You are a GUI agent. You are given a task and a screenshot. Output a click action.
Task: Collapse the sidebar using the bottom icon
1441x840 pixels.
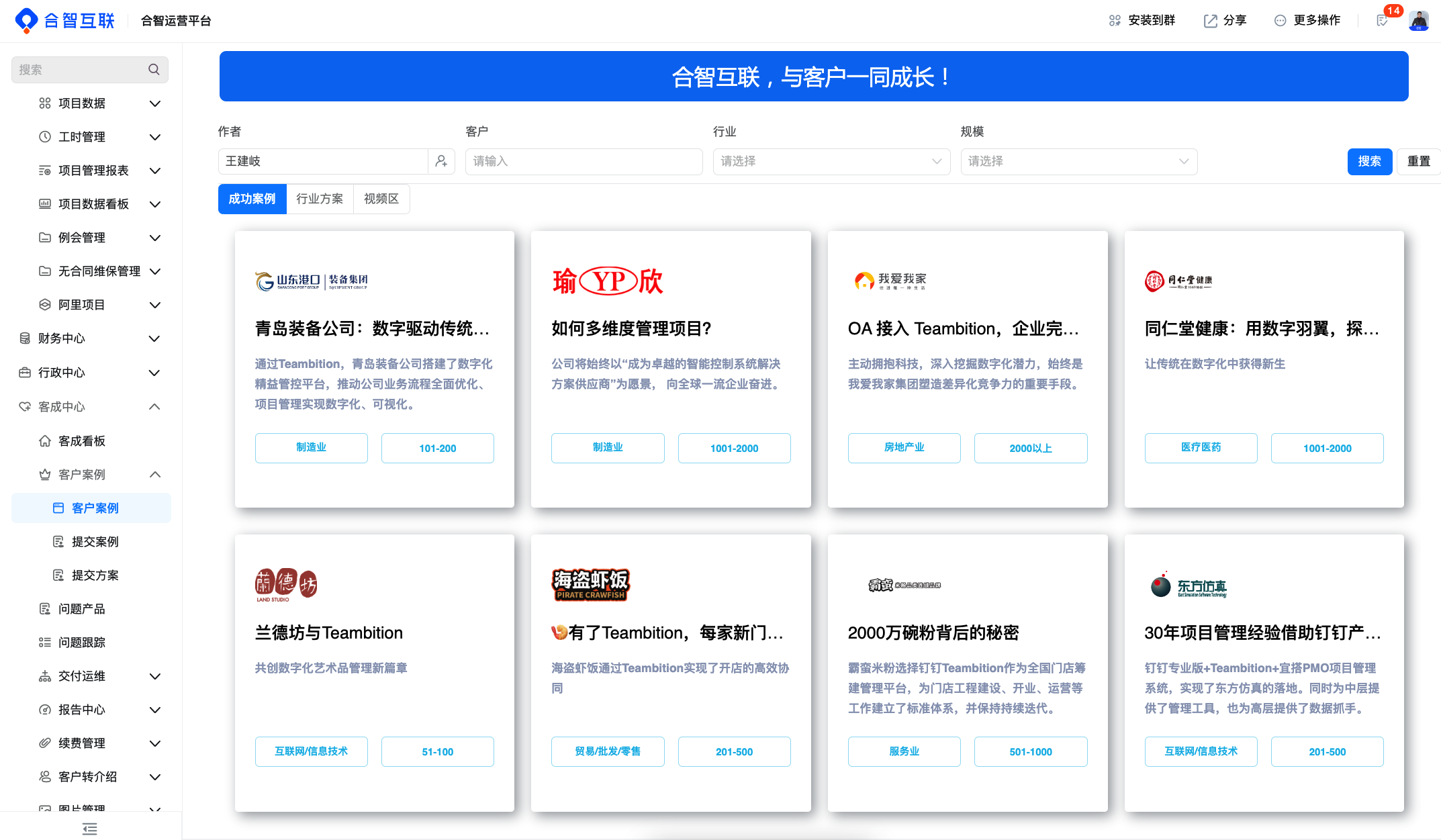point(90,829)
